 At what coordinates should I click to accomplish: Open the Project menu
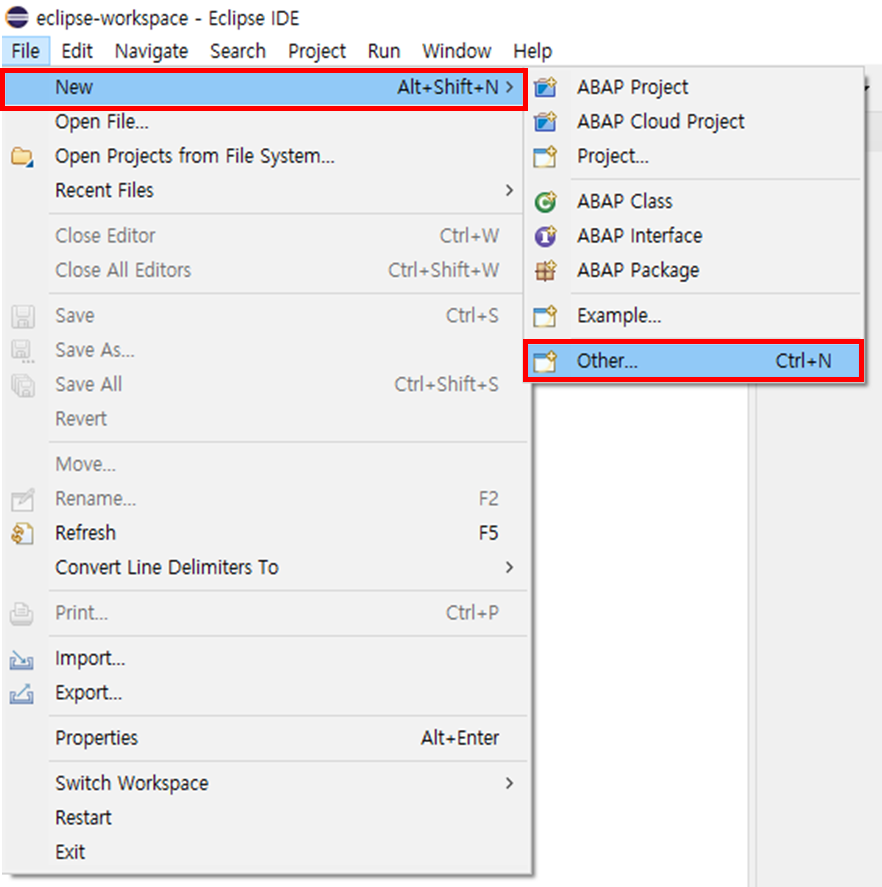(317, 51)
